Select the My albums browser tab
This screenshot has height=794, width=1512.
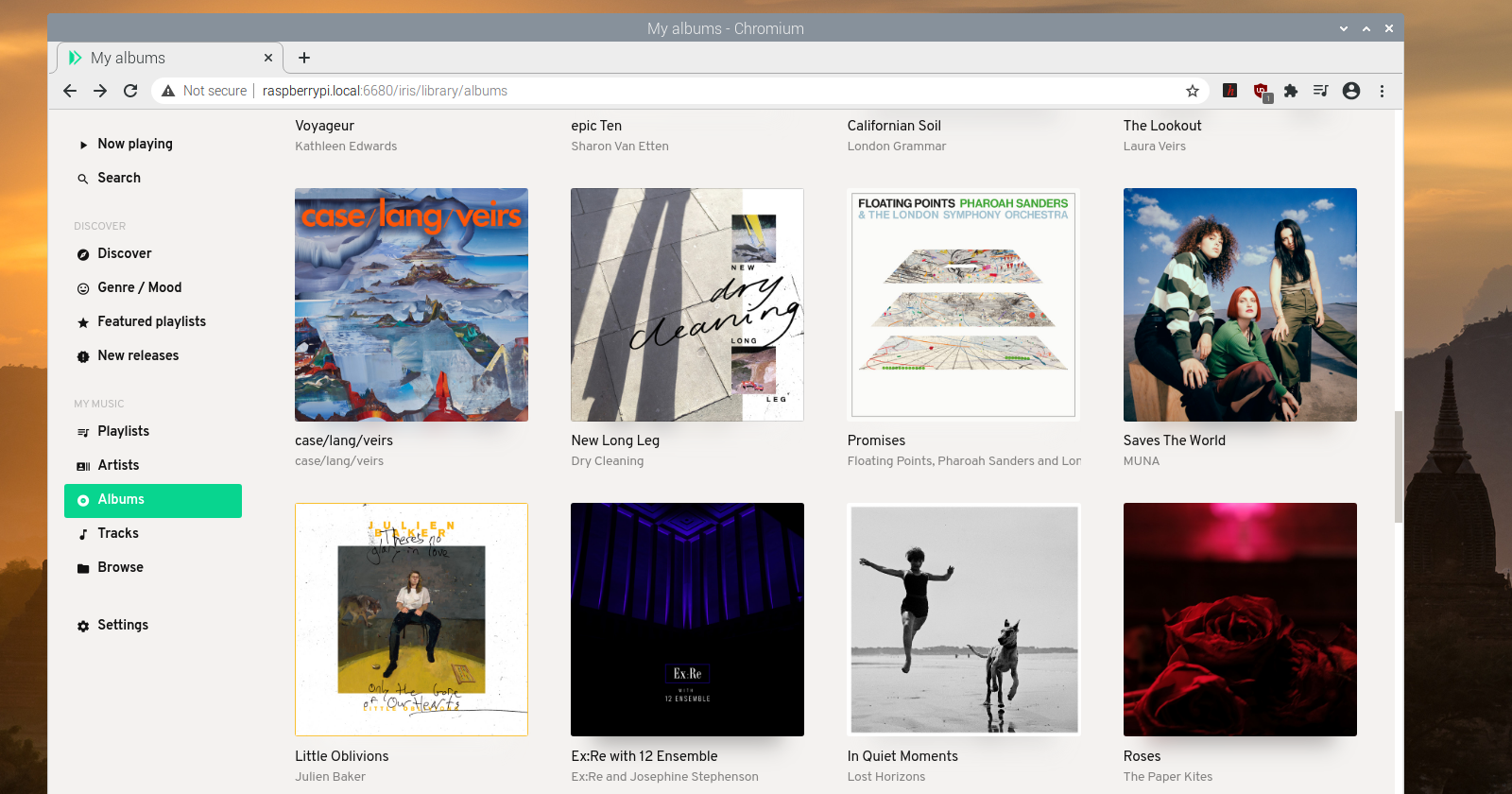[170, 58]
